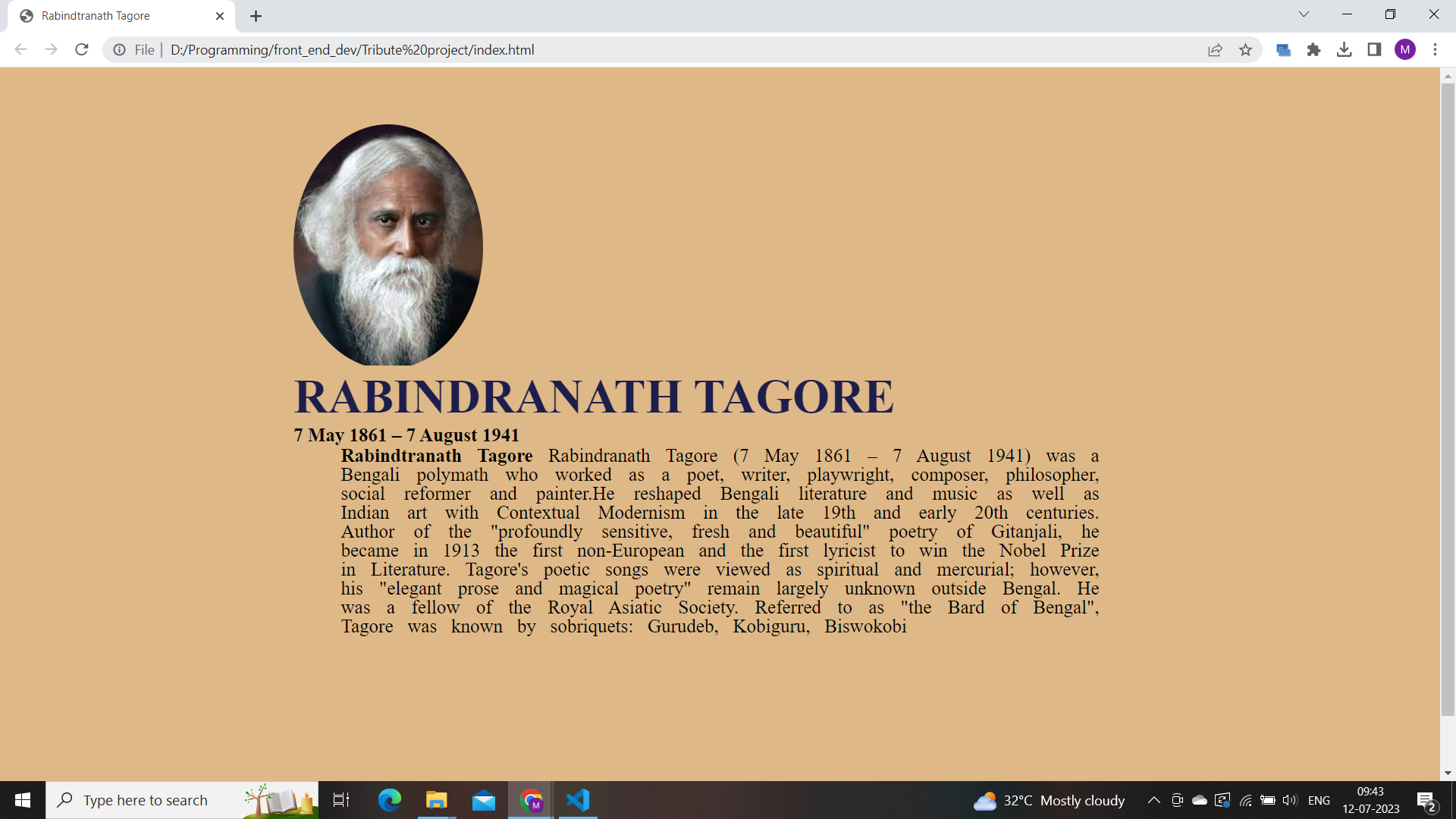1456x819 pixels.
Task: Toggle the browser side panel
Action: (x=1374, y=50)
